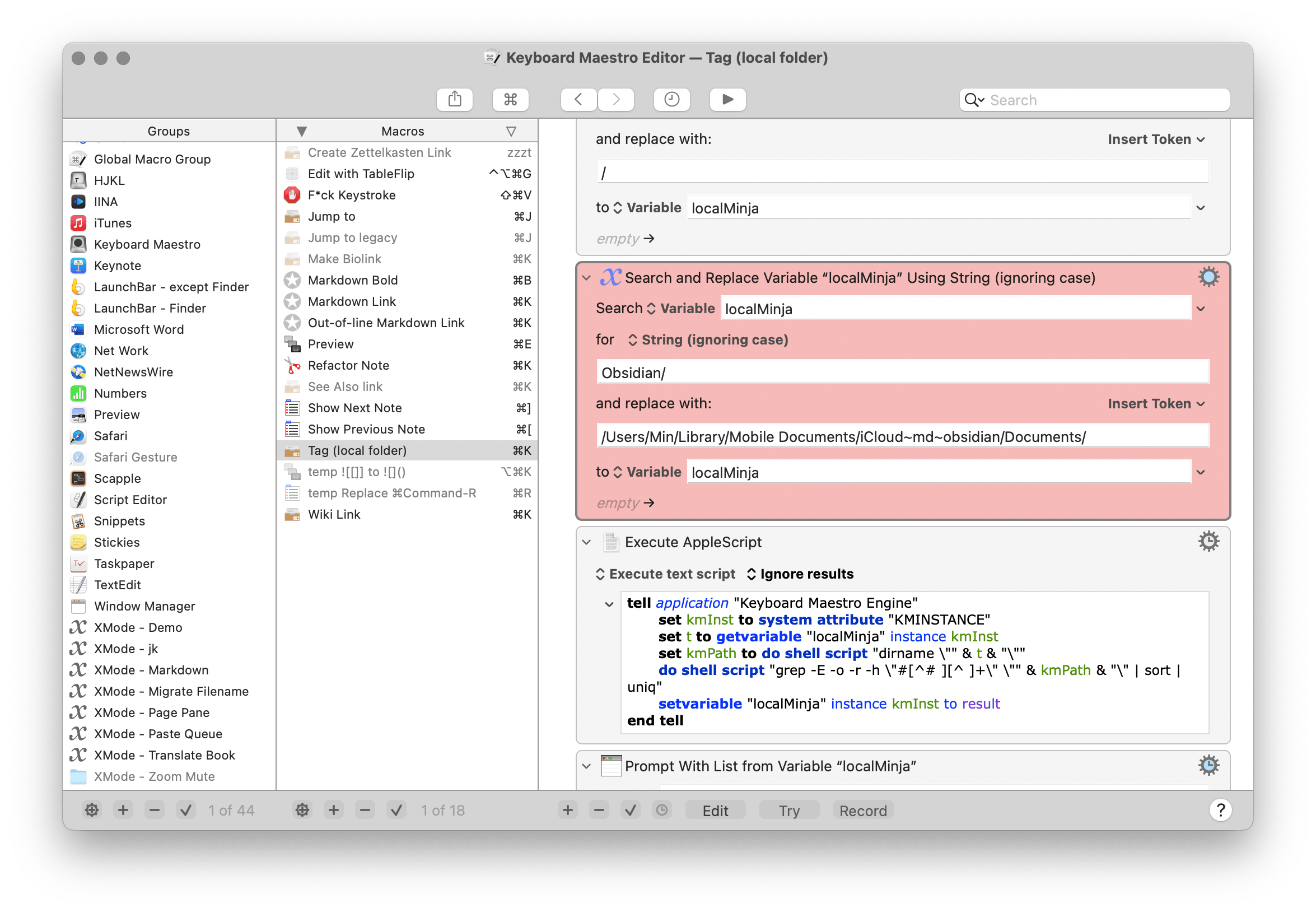Click the action timeout clock icon
The width and height of the screenshot is (1316, 913).
pos(662,810)
